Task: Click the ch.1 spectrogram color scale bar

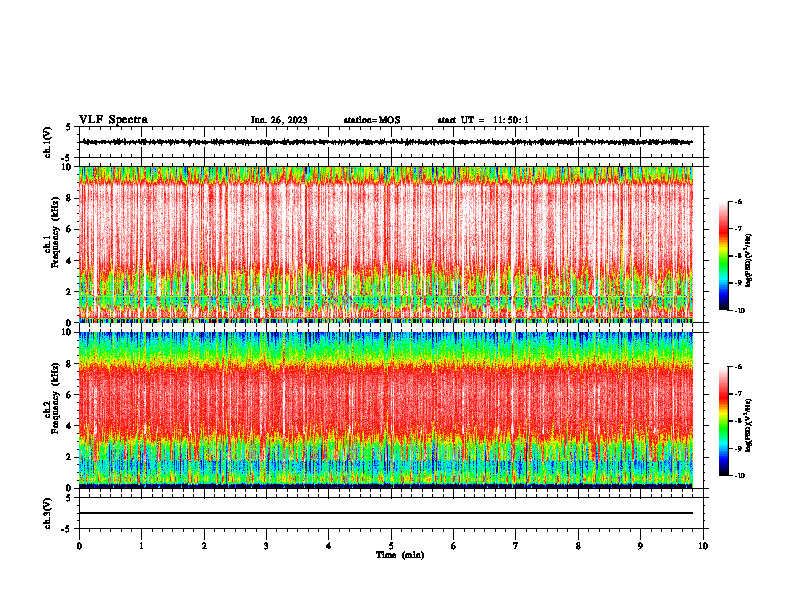Action: 724,256
